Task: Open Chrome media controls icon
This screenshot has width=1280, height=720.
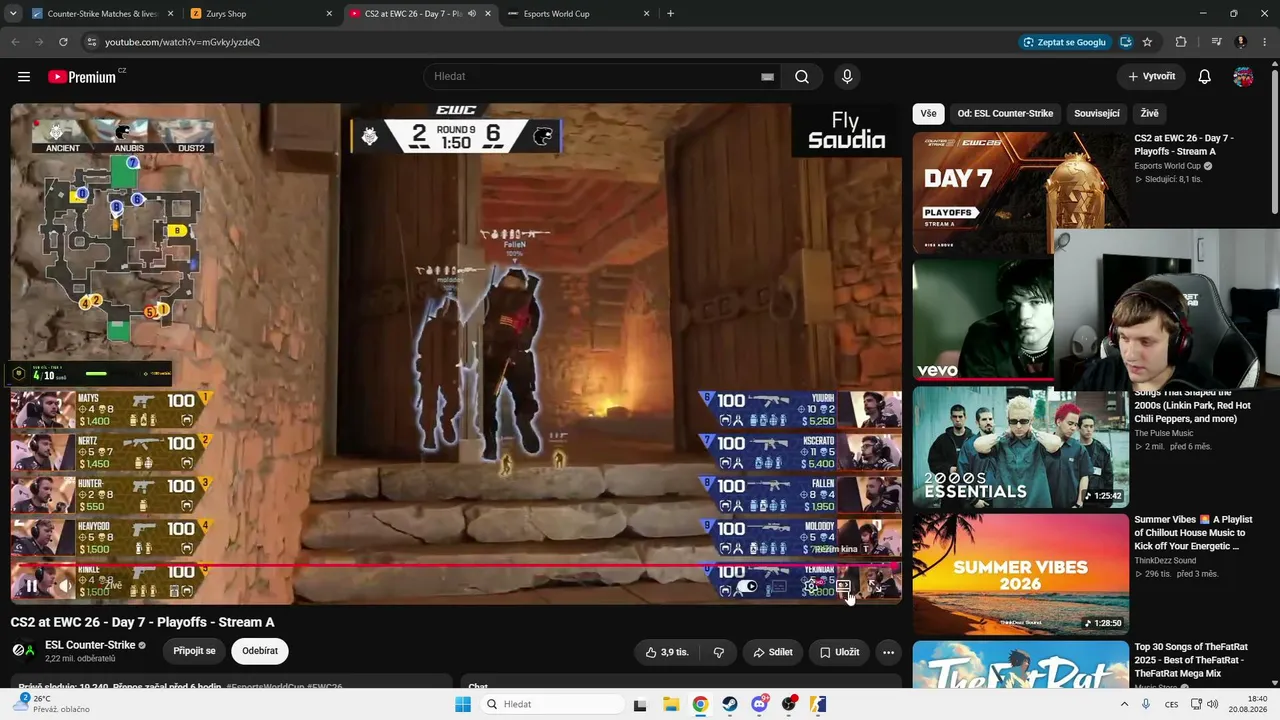Action: click(1216, 42)
